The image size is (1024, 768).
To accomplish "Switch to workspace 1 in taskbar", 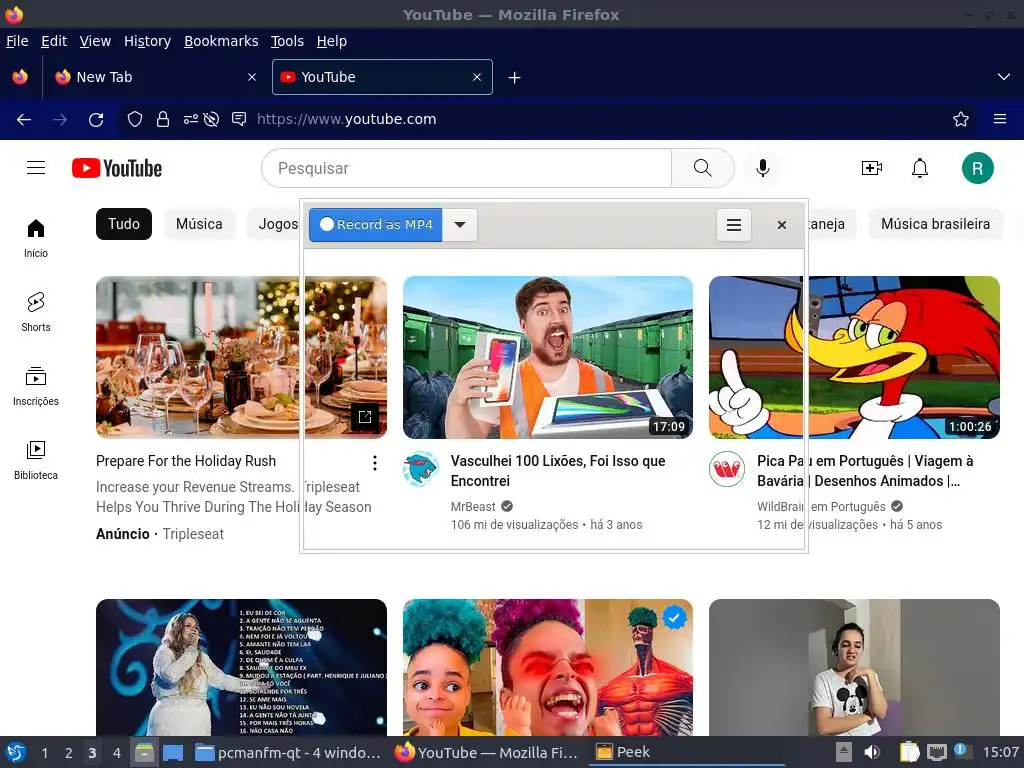I will click(44, 753).
